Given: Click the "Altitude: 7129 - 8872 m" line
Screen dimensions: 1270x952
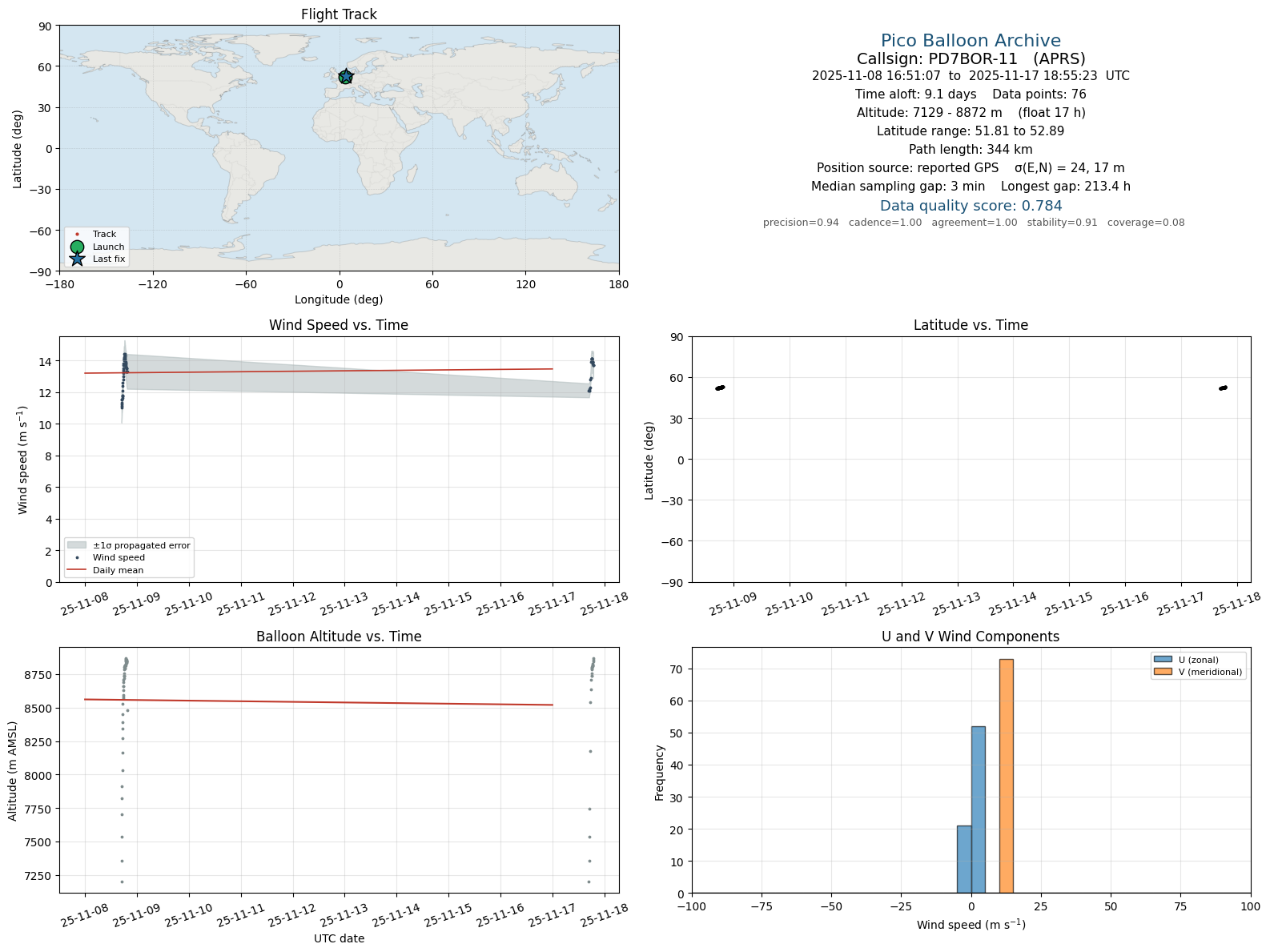Looking at the screenshot, I should [x=971, y=113].
